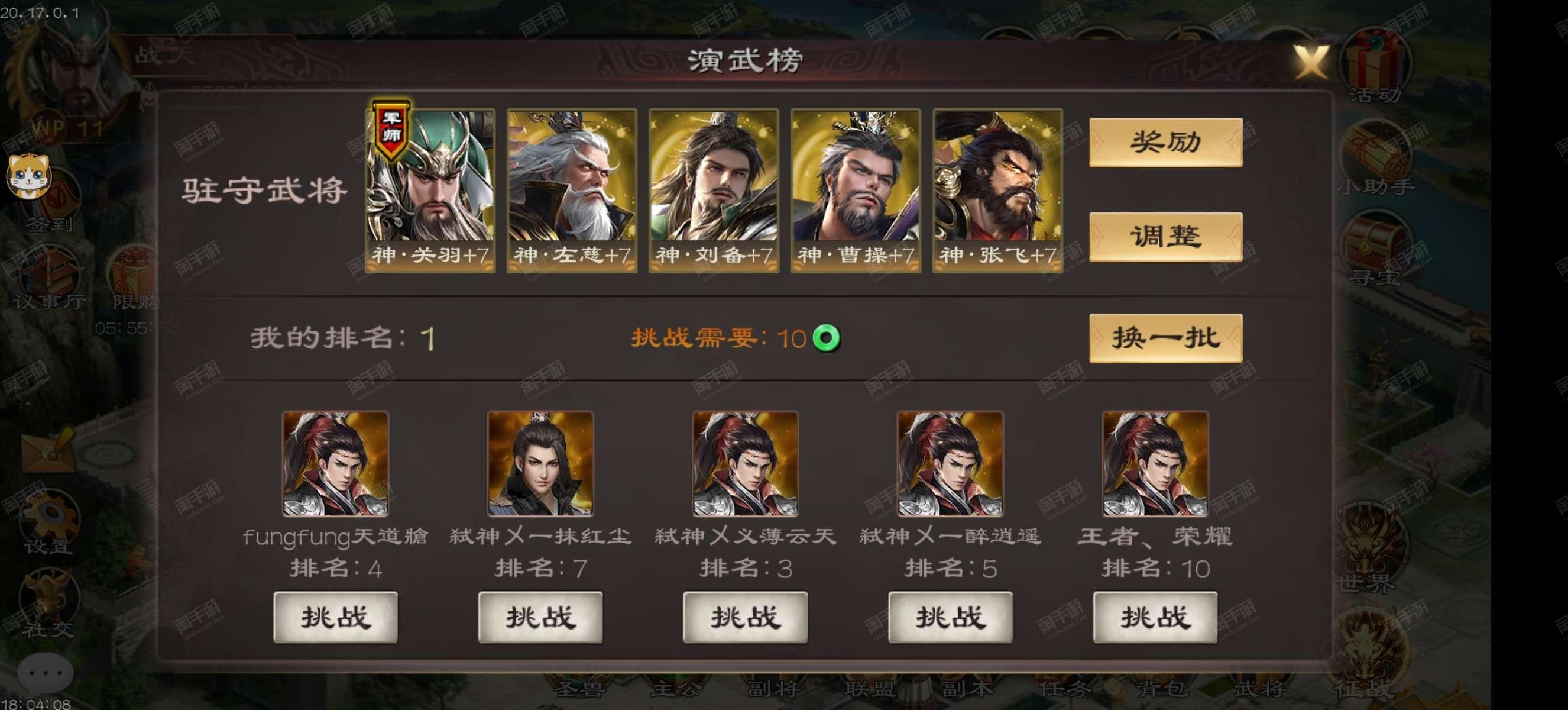The width and height of the screenshot is (1568, 710).
Task: Click the 调整 adjust lineup button
Action: 1165,237
